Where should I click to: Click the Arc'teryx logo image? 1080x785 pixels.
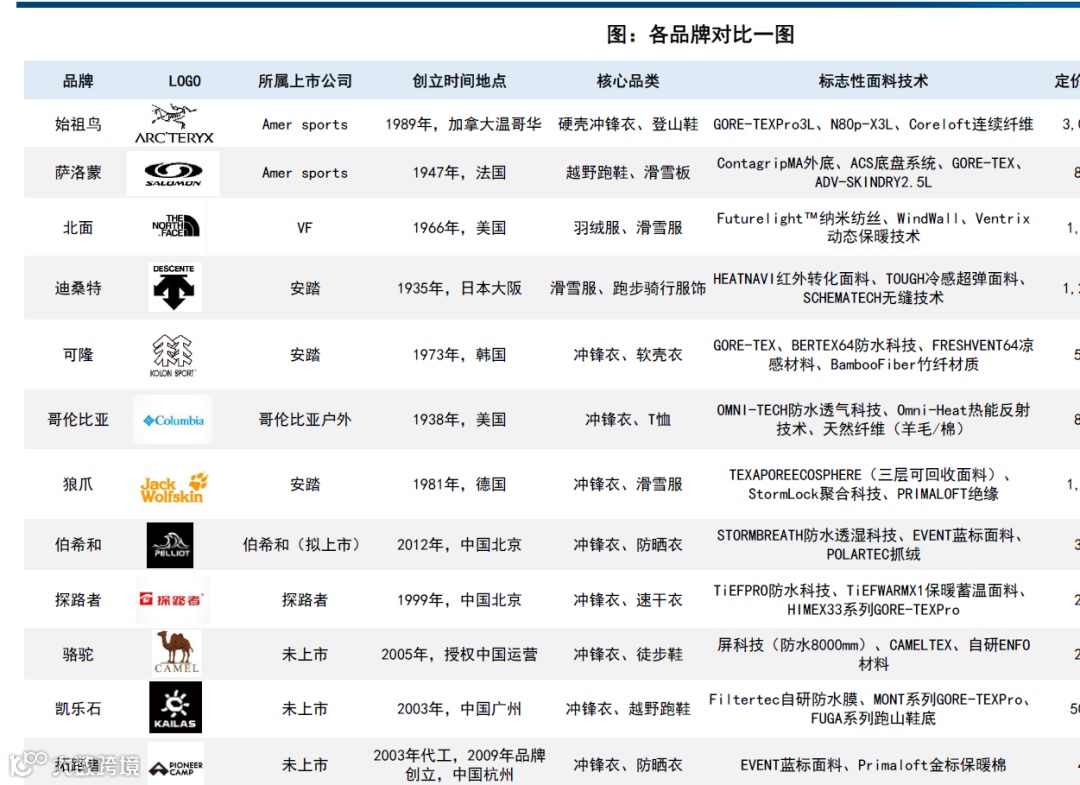[174, 124]
